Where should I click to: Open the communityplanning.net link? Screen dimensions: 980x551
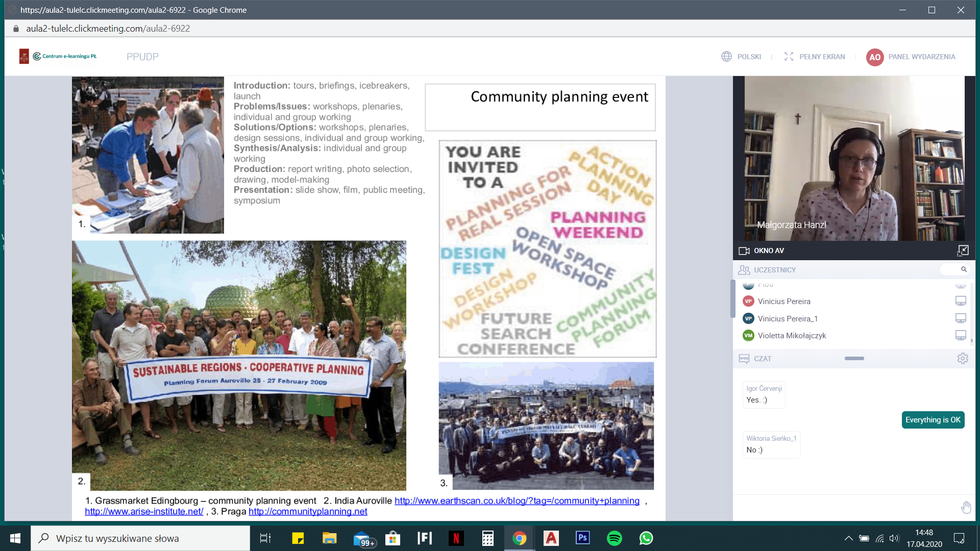(x=308, y=512)
